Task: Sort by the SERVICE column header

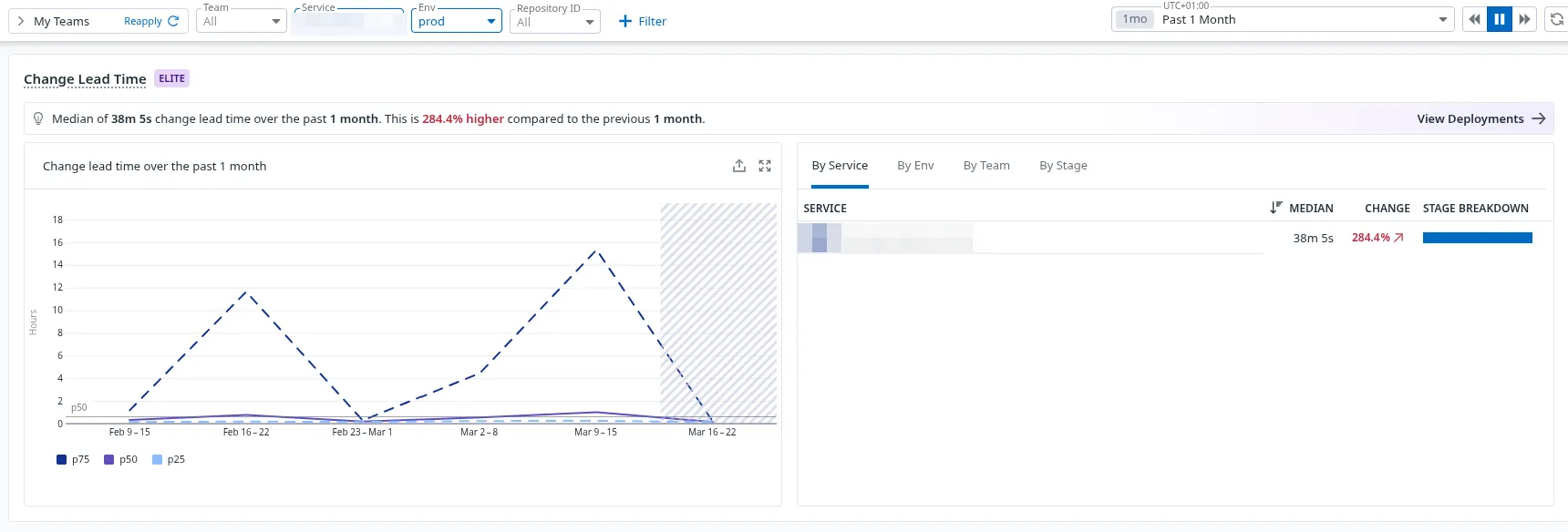Action: coord(825,209)
